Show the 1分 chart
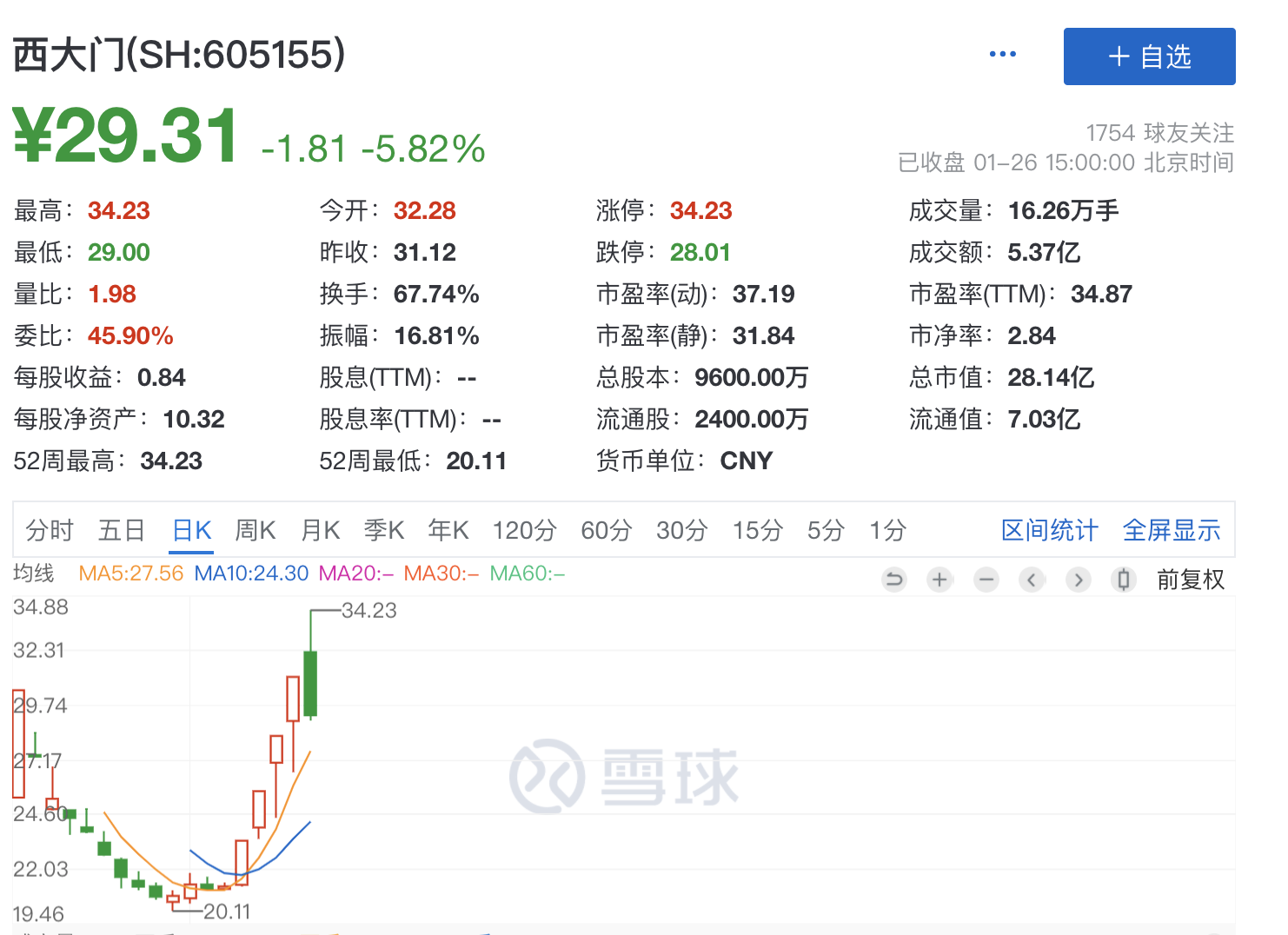 pyautogui.click(x=887, y=530)
